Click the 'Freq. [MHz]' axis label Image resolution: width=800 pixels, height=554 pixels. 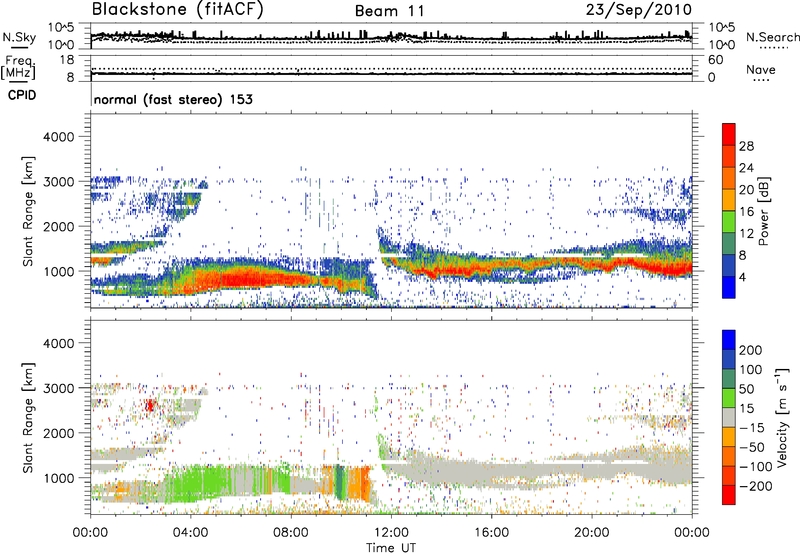point(18,67)
